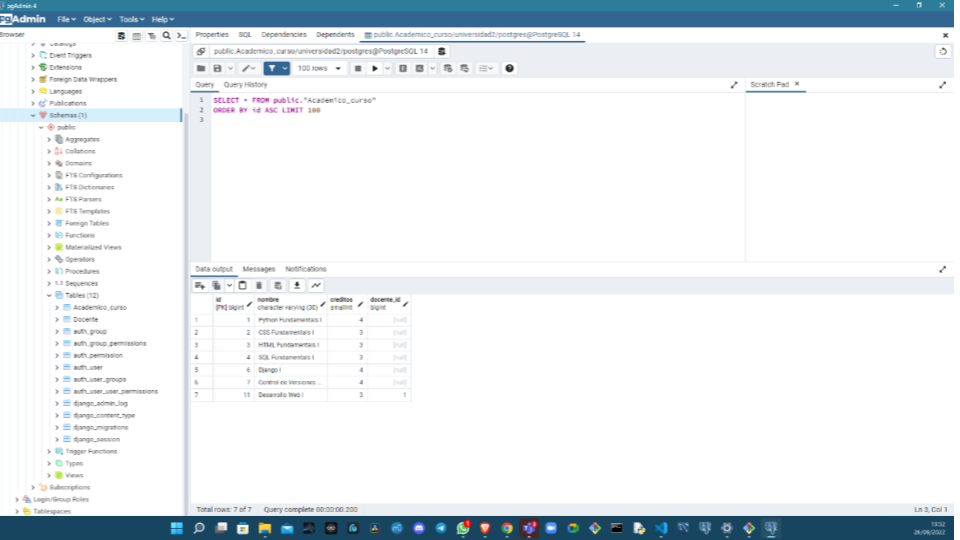Viewport: 960px width, 540px height.
Task: Switch to the Dependencies tab
Action: (x=284, y=35)
